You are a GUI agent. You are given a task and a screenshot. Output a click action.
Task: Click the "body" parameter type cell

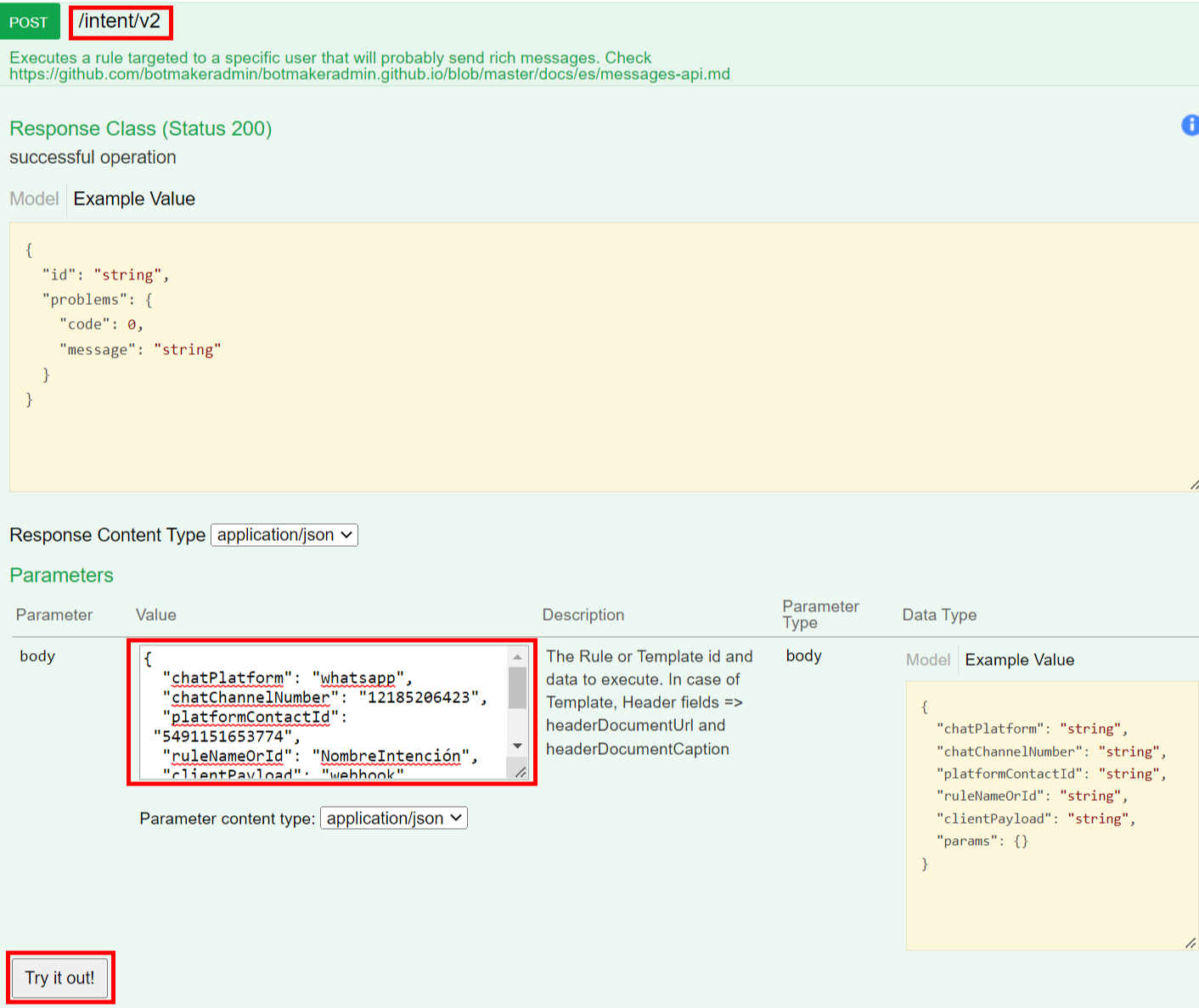[804, 656]
